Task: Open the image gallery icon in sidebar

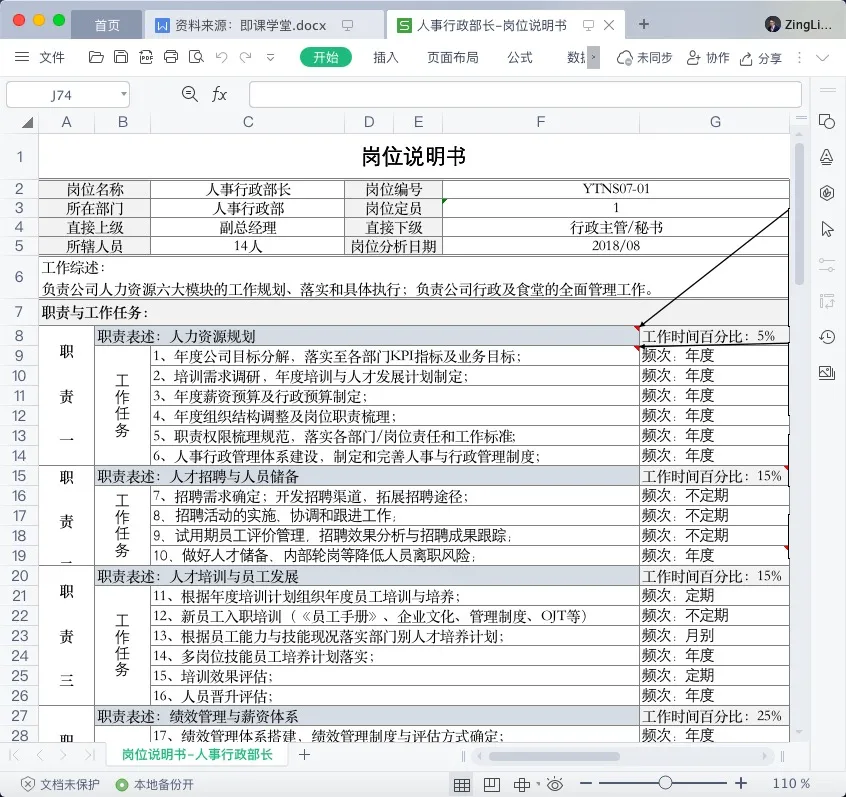Action: (826, 373)
